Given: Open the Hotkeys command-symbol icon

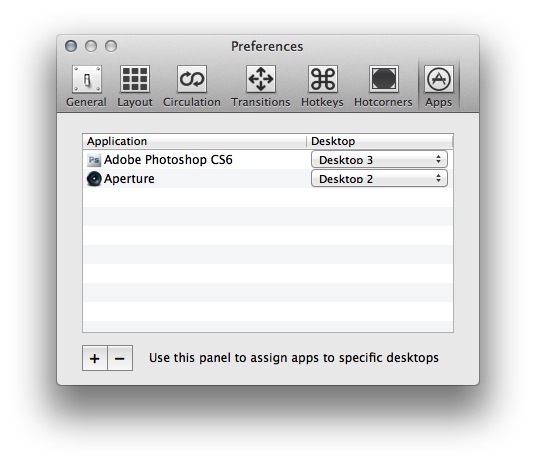Looking at the screenshot, I should point(323,79).
